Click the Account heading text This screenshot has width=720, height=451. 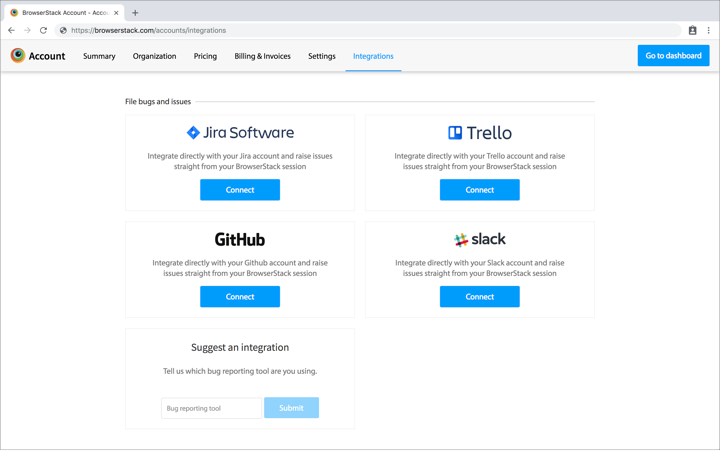point(47,56)
